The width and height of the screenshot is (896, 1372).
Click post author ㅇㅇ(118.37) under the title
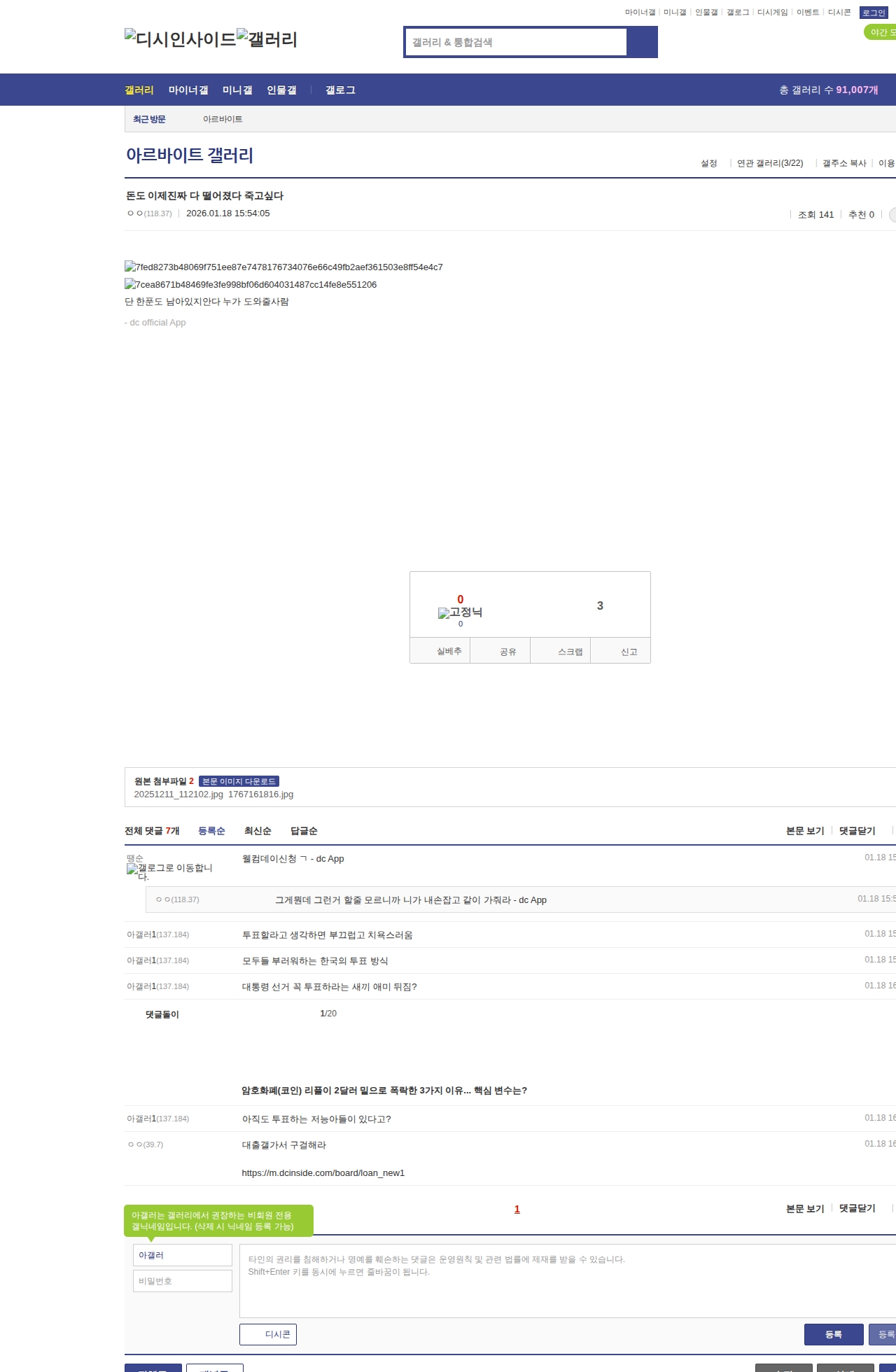pyautogui.click(x=149, y=213)
